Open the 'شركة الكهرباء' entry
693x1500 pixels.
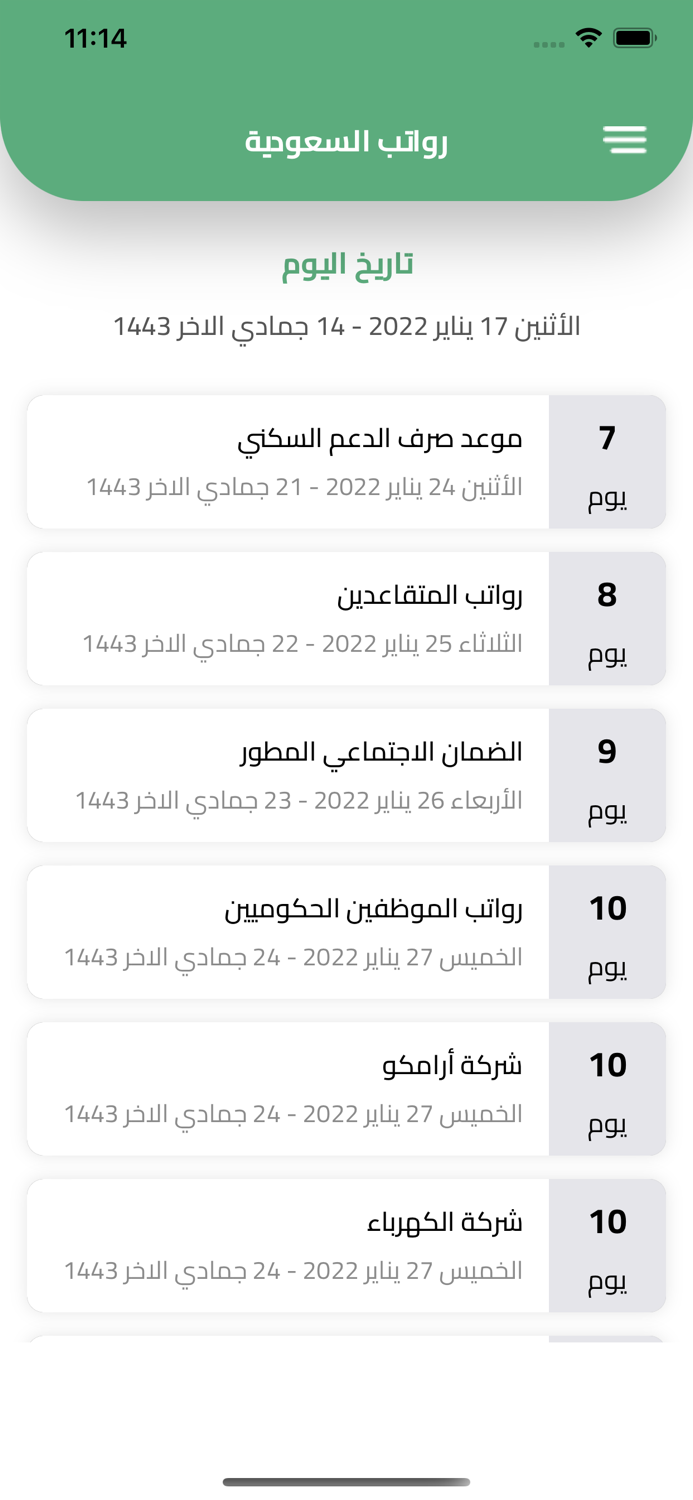coord(300,1244)
